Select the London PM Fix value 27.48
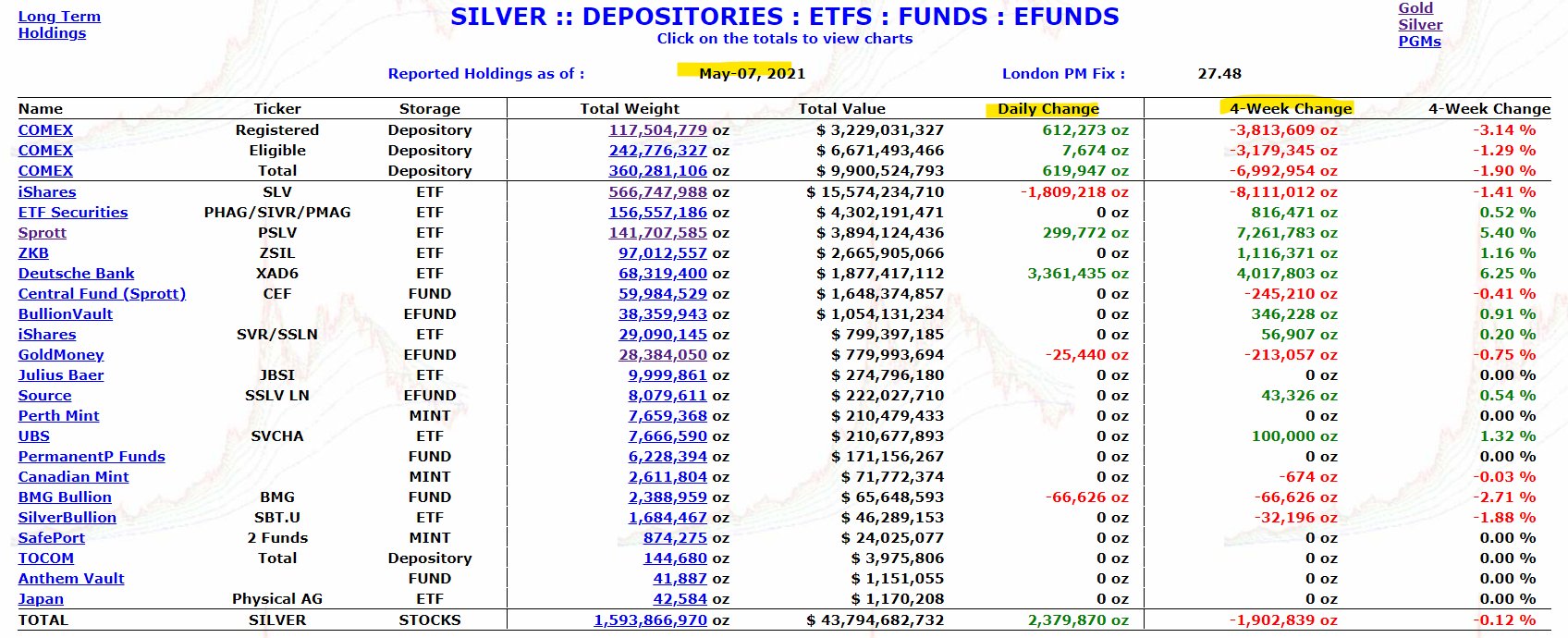Image resolution: width=1568 pixels, height=638 pixels. point(1219,74)
